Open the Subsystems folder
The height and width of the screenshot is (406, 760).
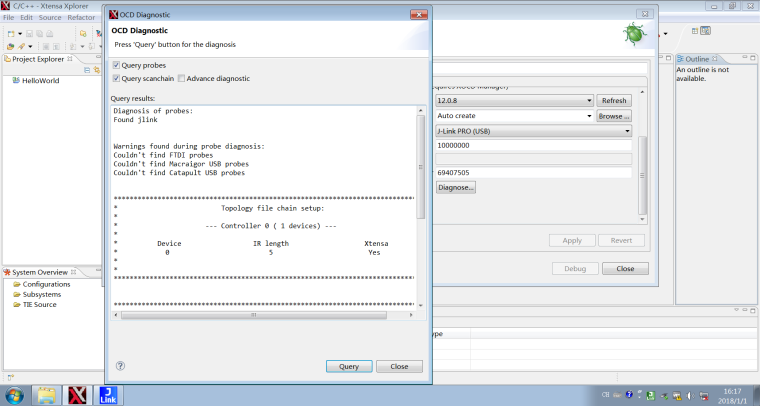click(37, 295)
